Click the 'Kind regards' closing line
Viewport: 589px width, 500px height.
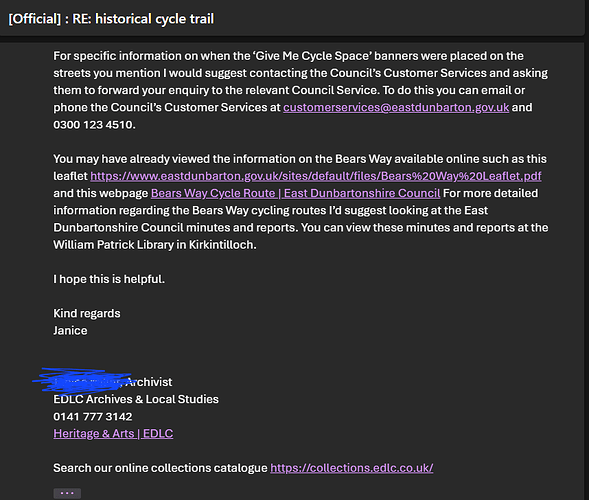point(87,313)
